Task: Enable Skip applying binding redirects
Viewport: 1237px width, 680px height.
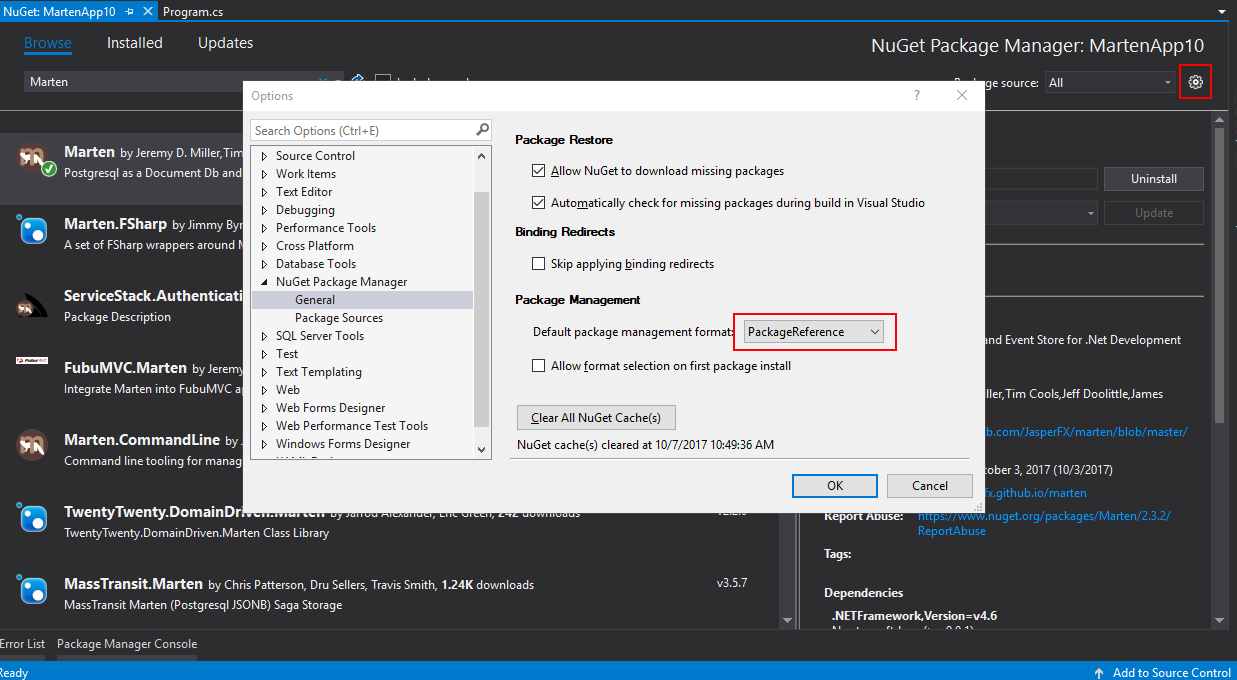Action: pos(540,264)
